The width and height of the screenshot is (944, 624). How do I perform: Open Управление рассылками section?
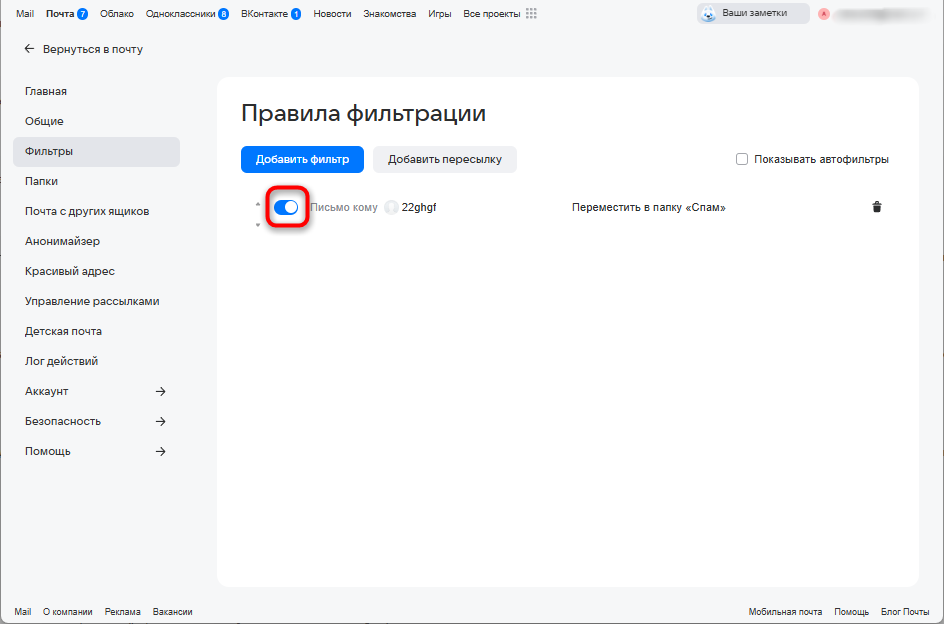(x=96, y=301)
